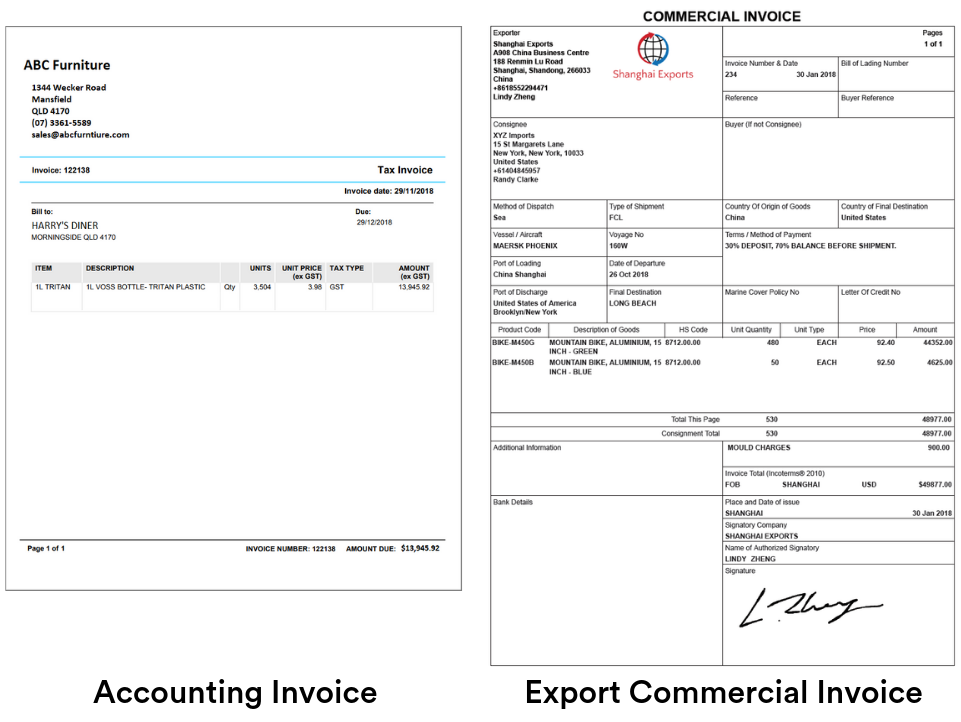Click the email "sales@abcfurntiure.com"
The height and width of the screenshot is (722, 961).
point(80,135)
